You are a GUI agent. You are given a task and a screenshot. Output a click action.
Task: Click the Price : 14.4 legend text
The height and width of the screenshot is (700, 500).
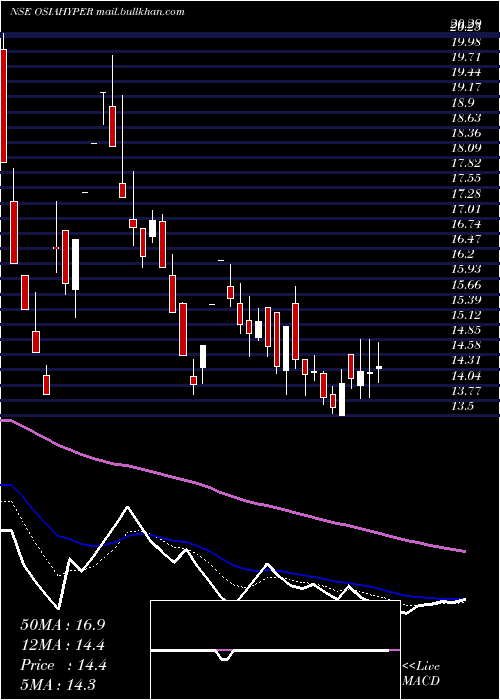pos(63,665)
